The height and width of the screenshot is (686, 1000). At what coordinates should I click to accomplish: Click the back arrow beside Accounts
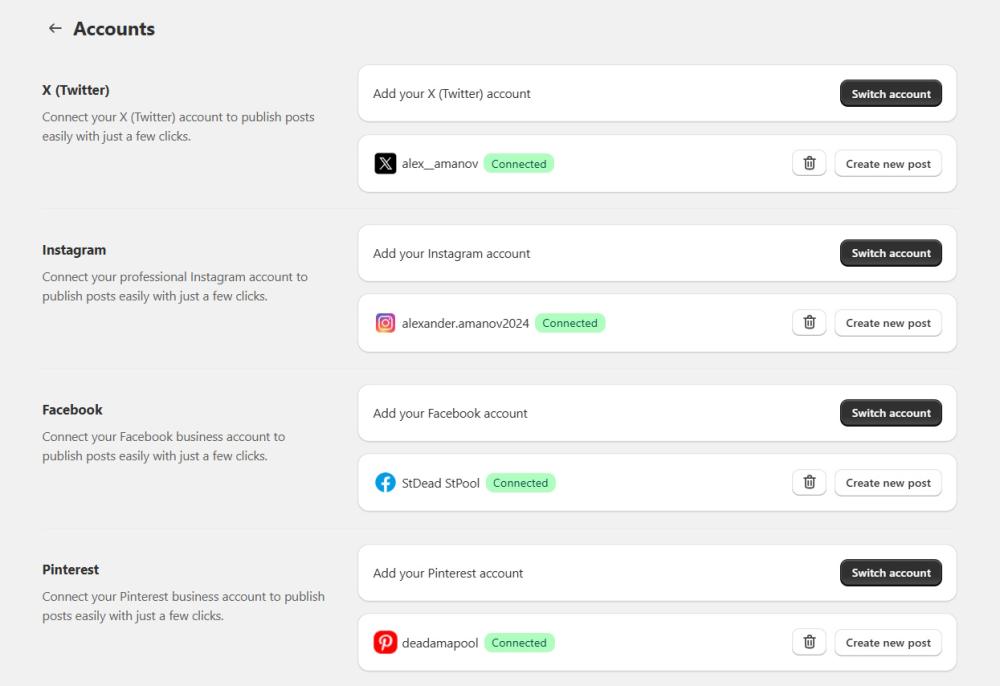54,29
